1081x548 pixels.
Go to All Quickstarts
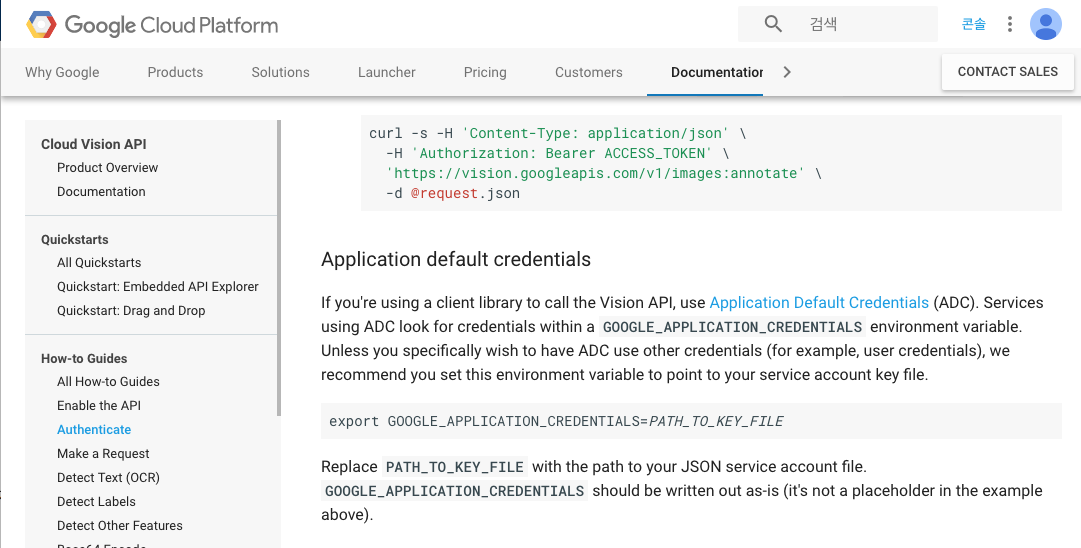[99, 263]
